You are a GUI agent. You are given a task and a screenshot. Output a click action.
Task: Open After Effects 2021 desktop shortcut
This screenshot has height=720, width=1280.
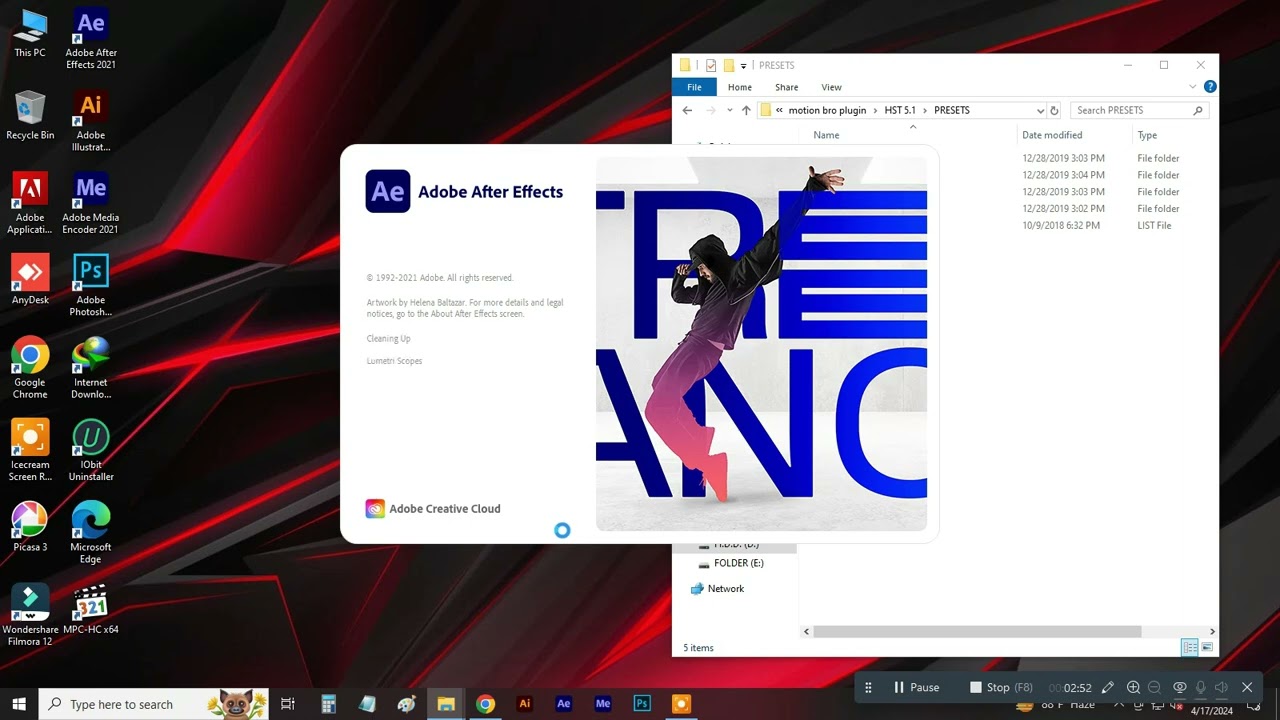(91, 39)
